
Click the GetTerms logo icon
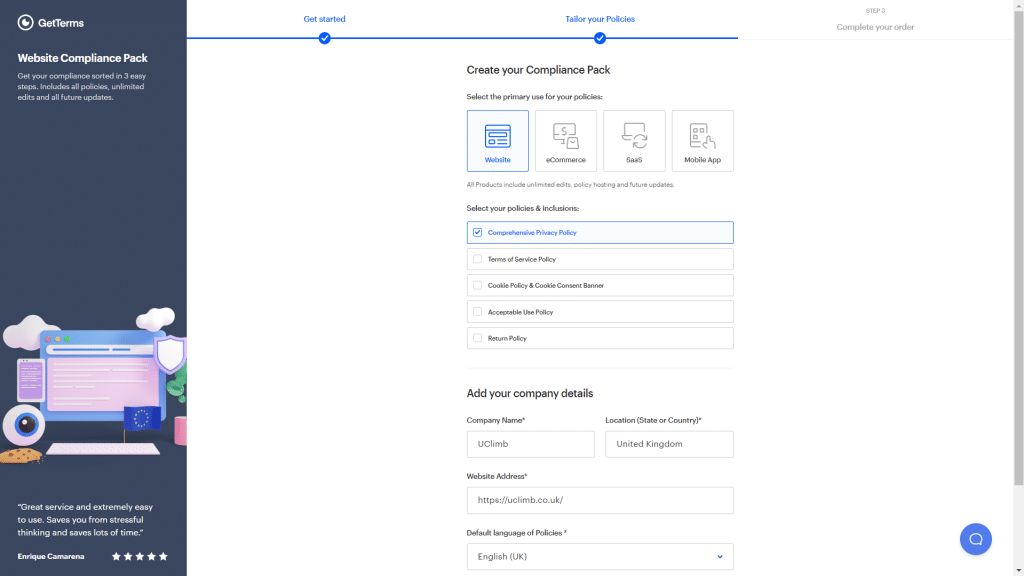(26, 22)
